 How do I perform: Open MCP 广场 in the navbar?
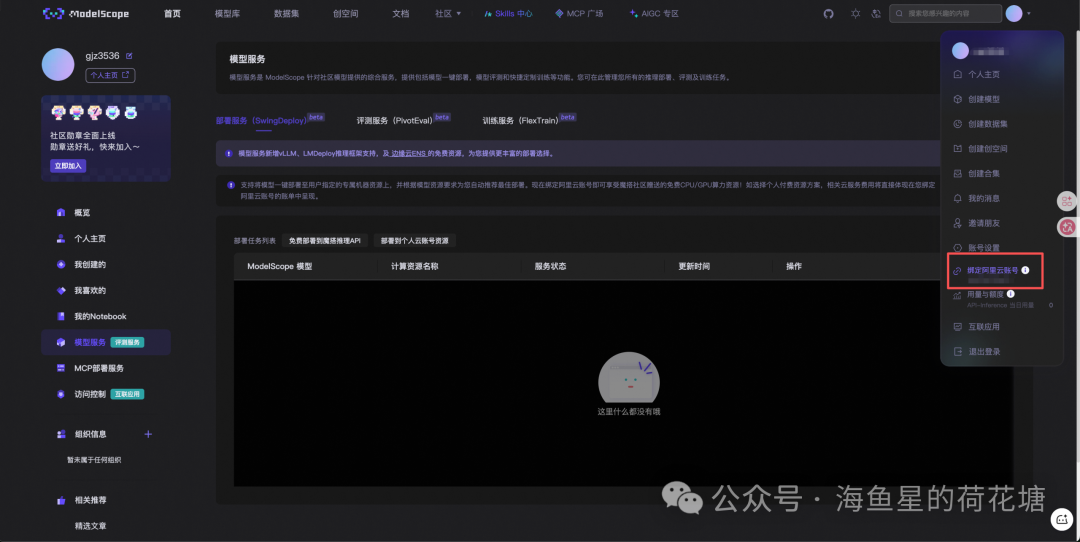pos(579,14)
